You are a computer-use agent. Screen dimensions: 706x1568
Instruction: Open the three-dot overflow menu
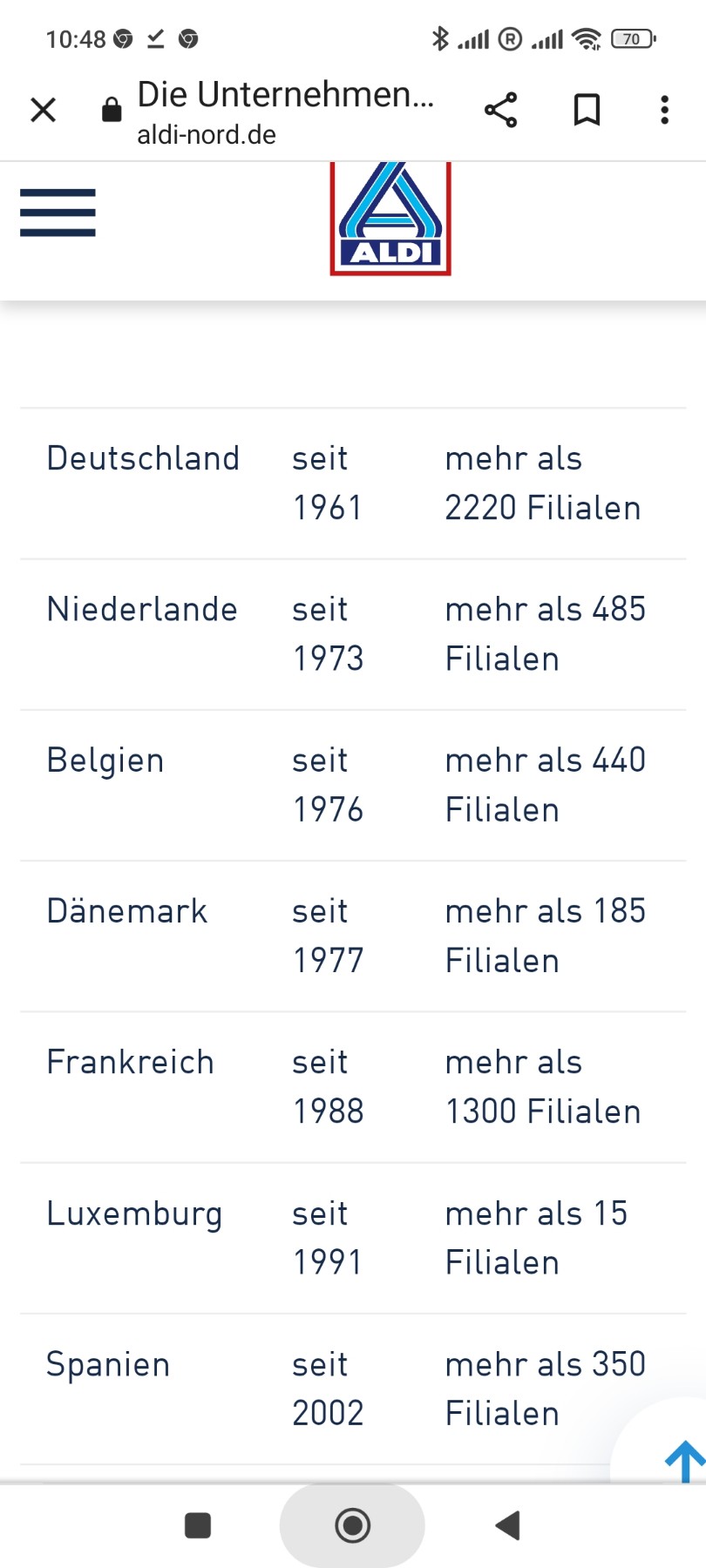point(664,110)
